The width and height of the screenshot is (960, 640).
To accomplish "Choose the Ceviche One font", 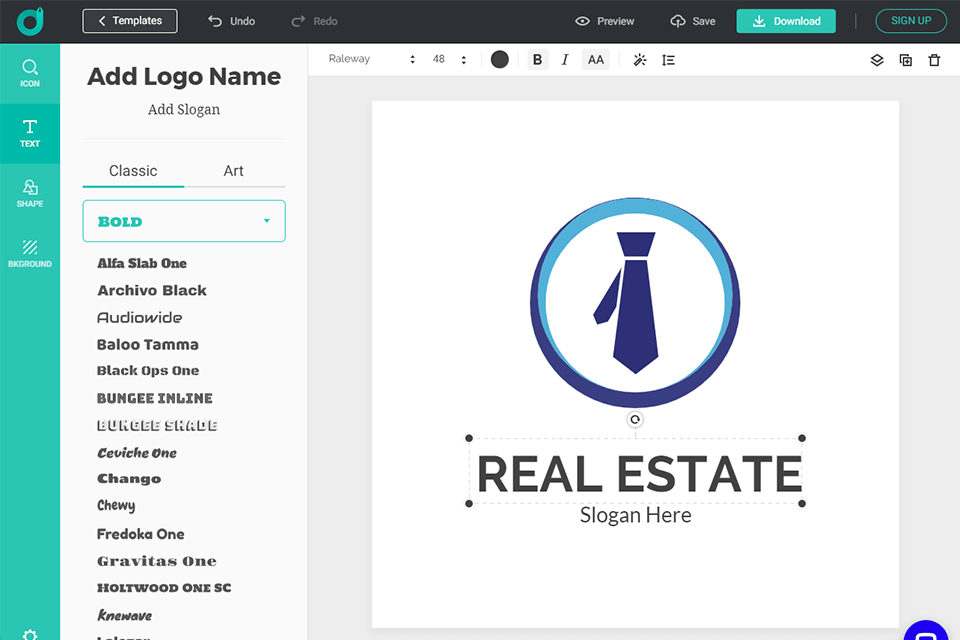I will point(137,453).
